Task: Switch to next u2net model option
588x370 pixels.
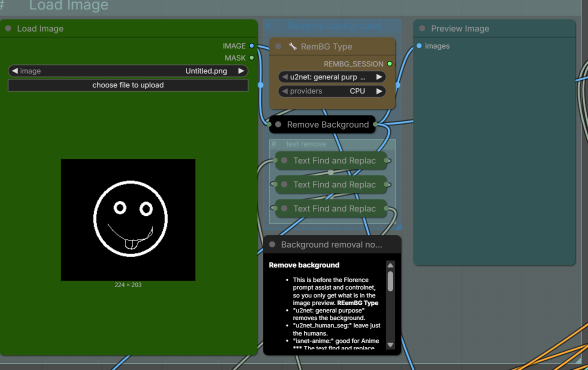Action: coord(379,77)
